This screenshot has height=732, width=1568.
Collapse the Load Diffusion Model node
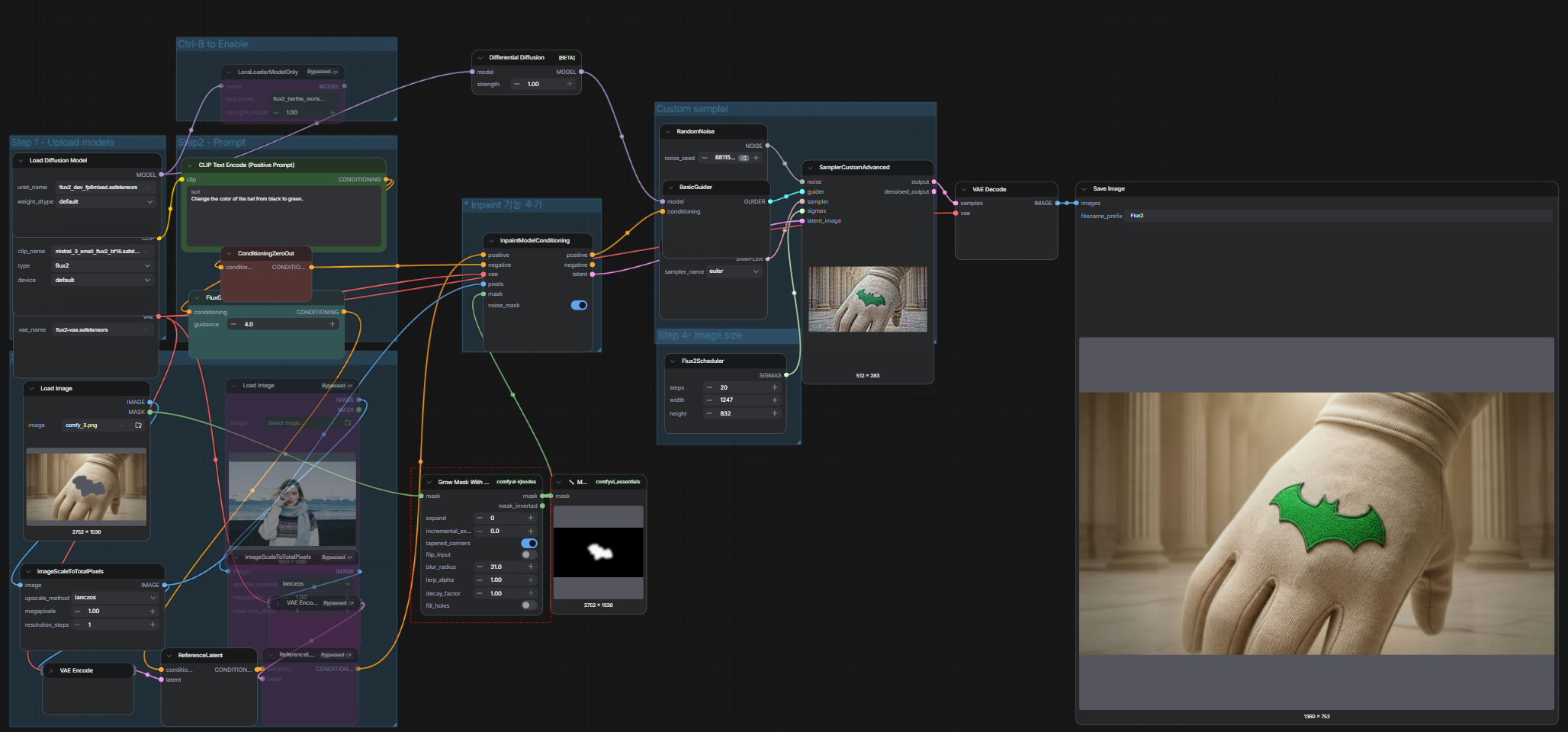pos(21,160)
